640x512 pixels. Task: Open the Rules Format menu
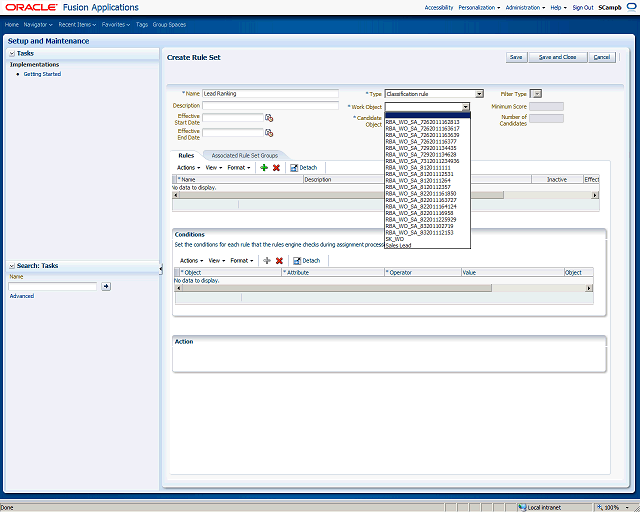[239, 168]
